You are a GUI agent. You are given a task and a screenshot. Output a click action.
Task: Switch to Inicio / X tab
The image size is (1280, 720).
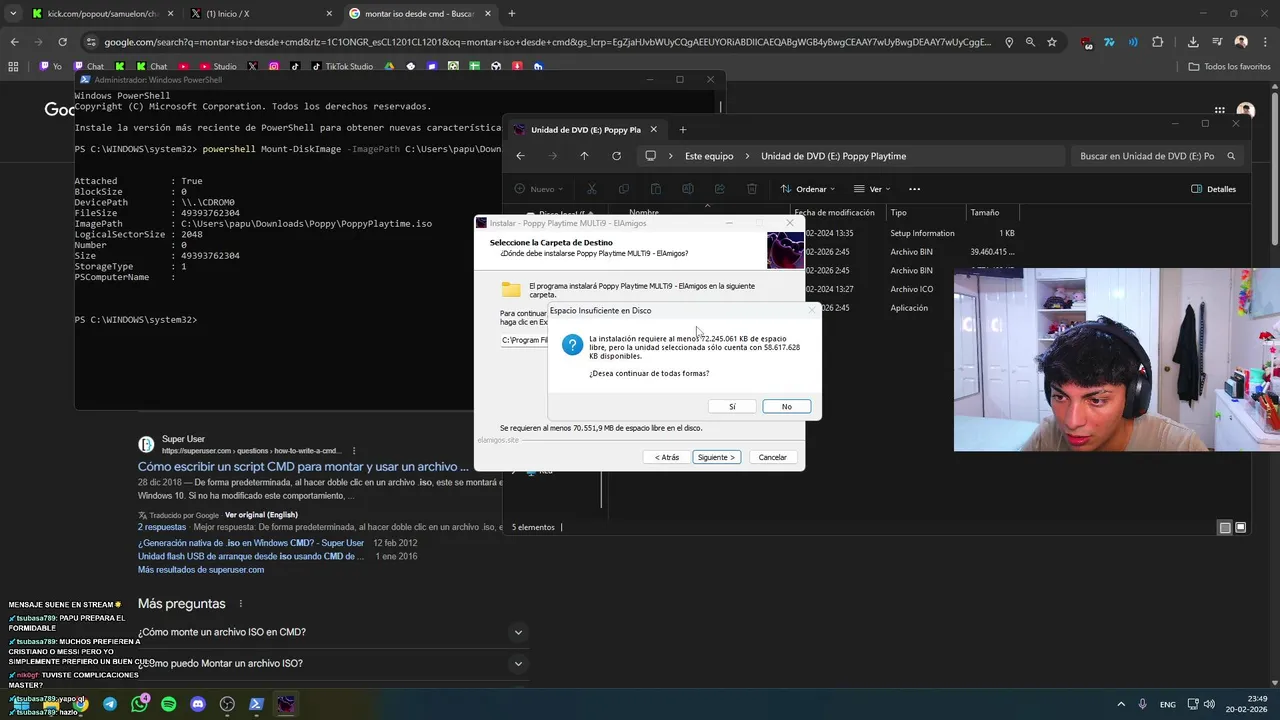[x=262, y=14]
